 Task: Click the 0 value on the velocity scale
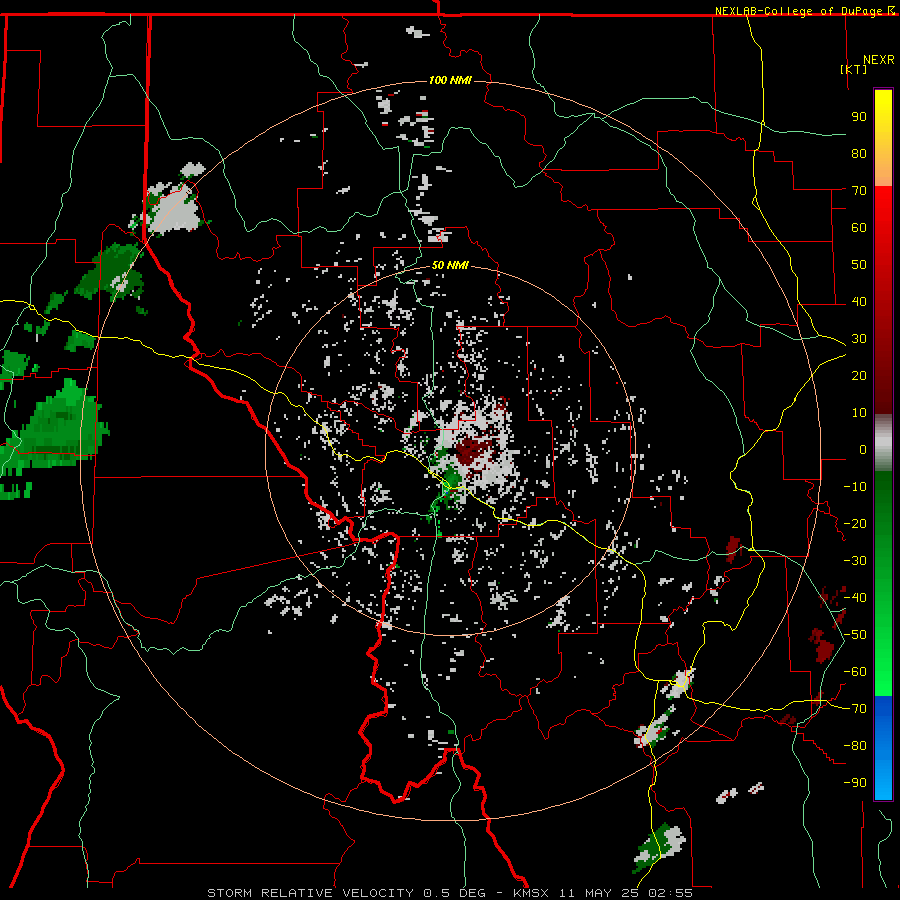[x=863, y=449]
